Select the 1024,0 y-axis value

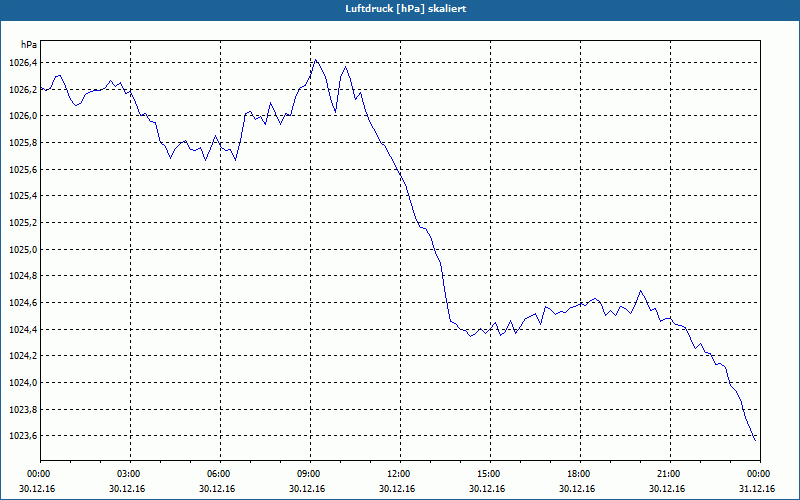pos(23,383)
